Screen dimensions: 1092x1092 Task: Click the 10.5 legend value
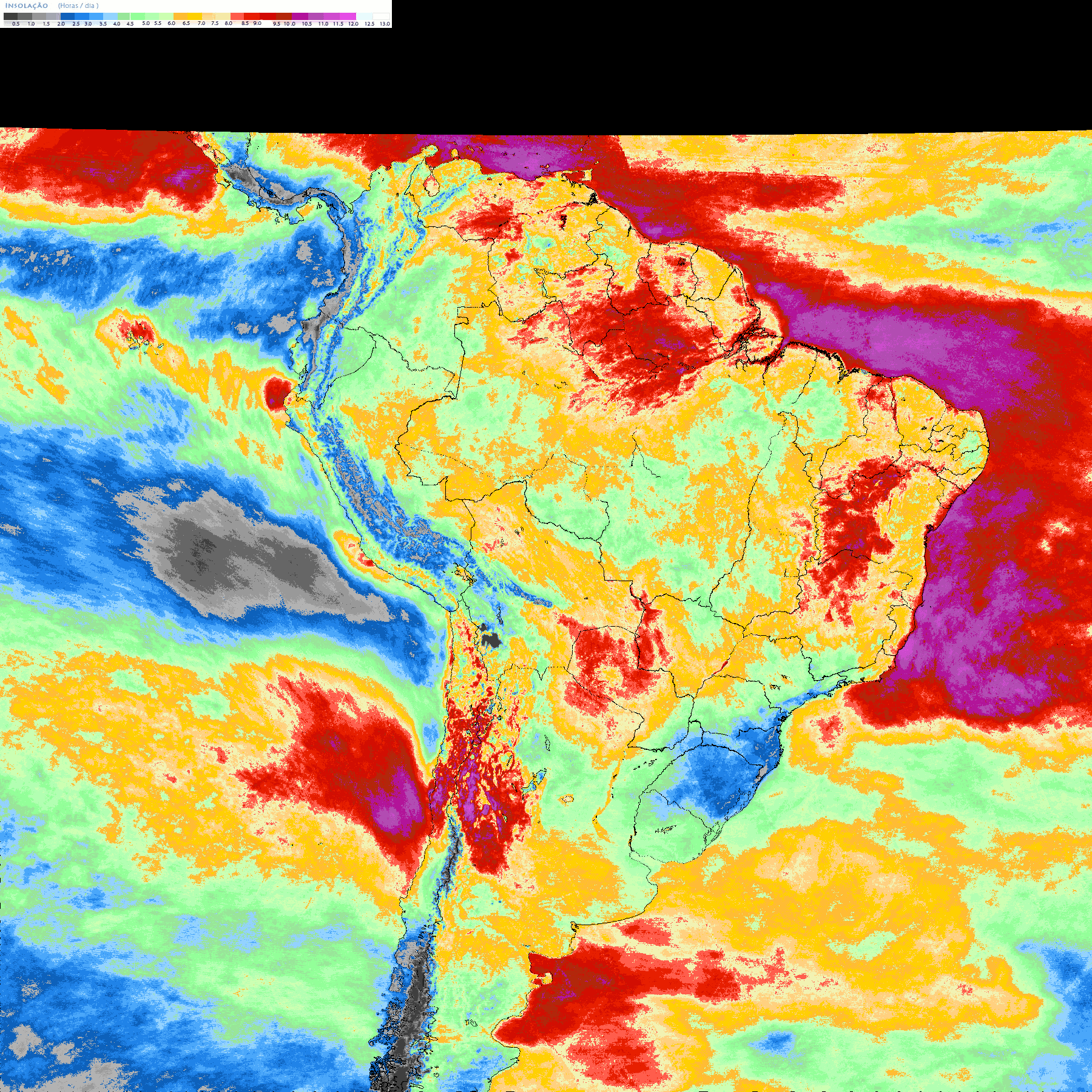tap(307, 24)
